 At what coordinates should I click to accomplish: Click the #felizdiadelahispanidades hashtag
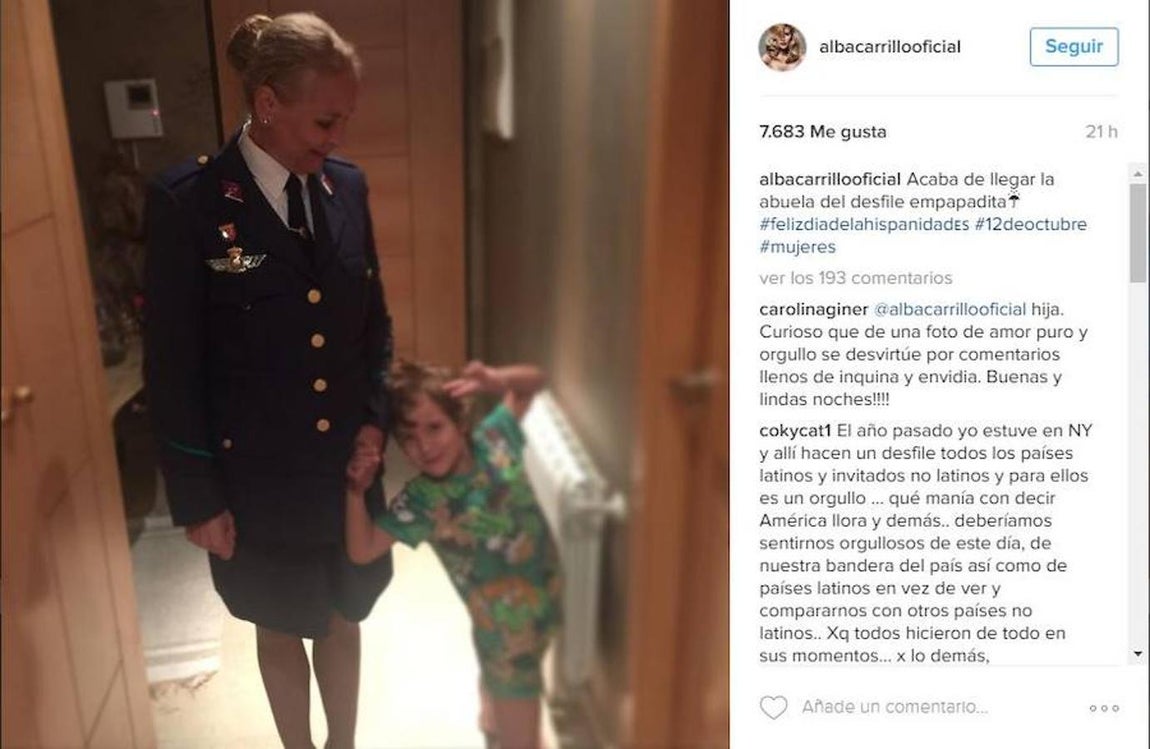[864, 224]
